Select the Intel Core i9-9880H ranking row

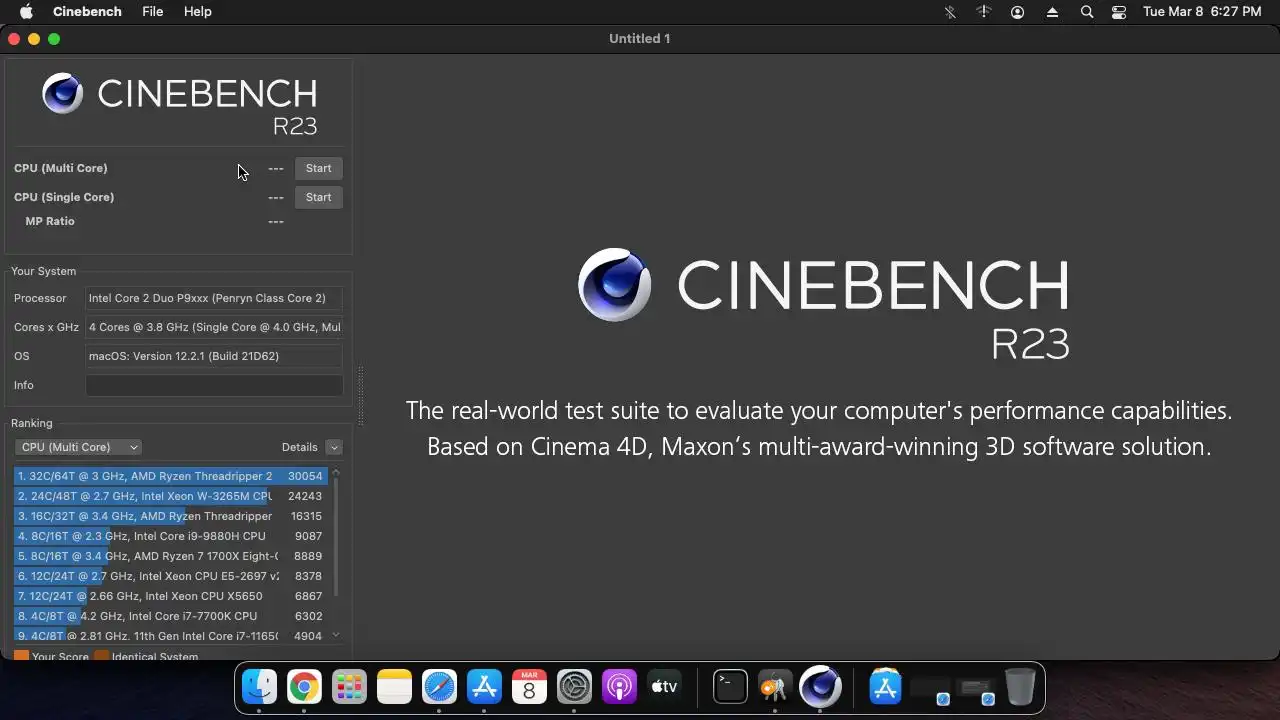click(x=171, y=536)
